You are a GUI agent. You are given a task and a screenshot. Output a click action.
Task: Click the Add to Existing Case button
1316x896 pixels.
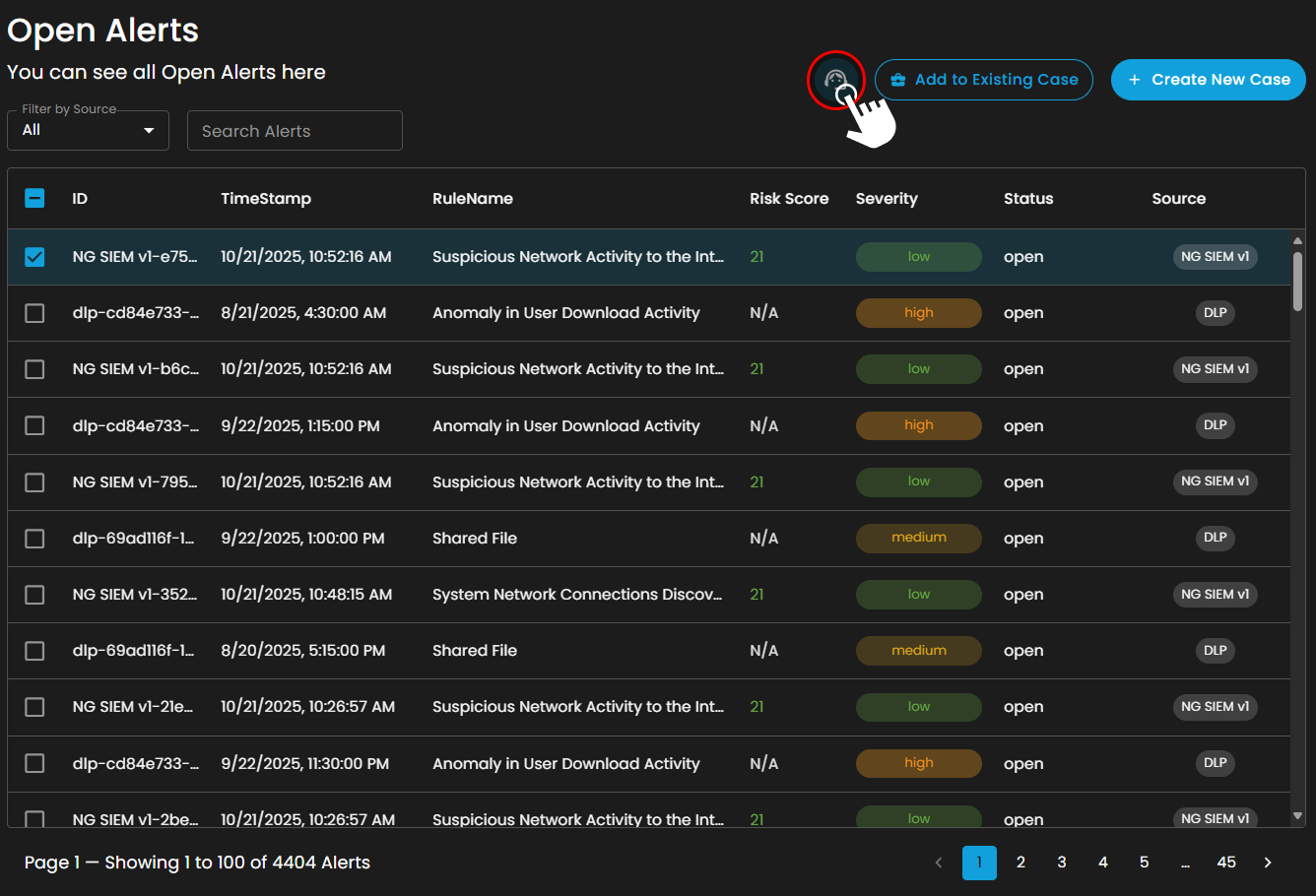(x=983, y=80)
